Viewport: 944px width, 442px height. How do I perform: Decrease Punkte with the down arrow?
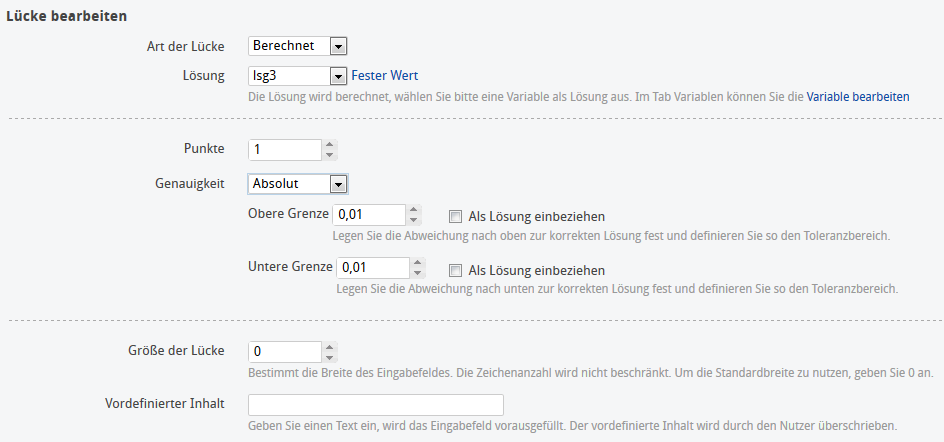click(330, 154)
